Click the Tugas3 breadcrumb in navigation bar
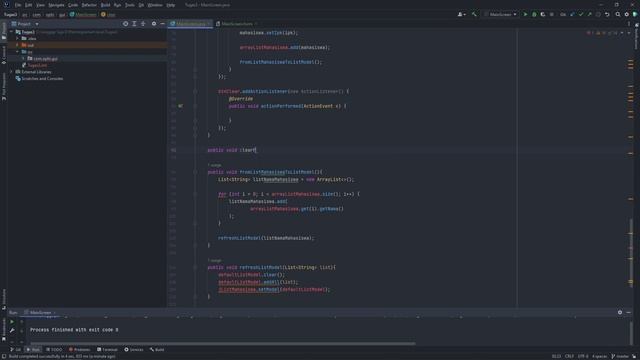640x360 pixels. click(11, 14)
